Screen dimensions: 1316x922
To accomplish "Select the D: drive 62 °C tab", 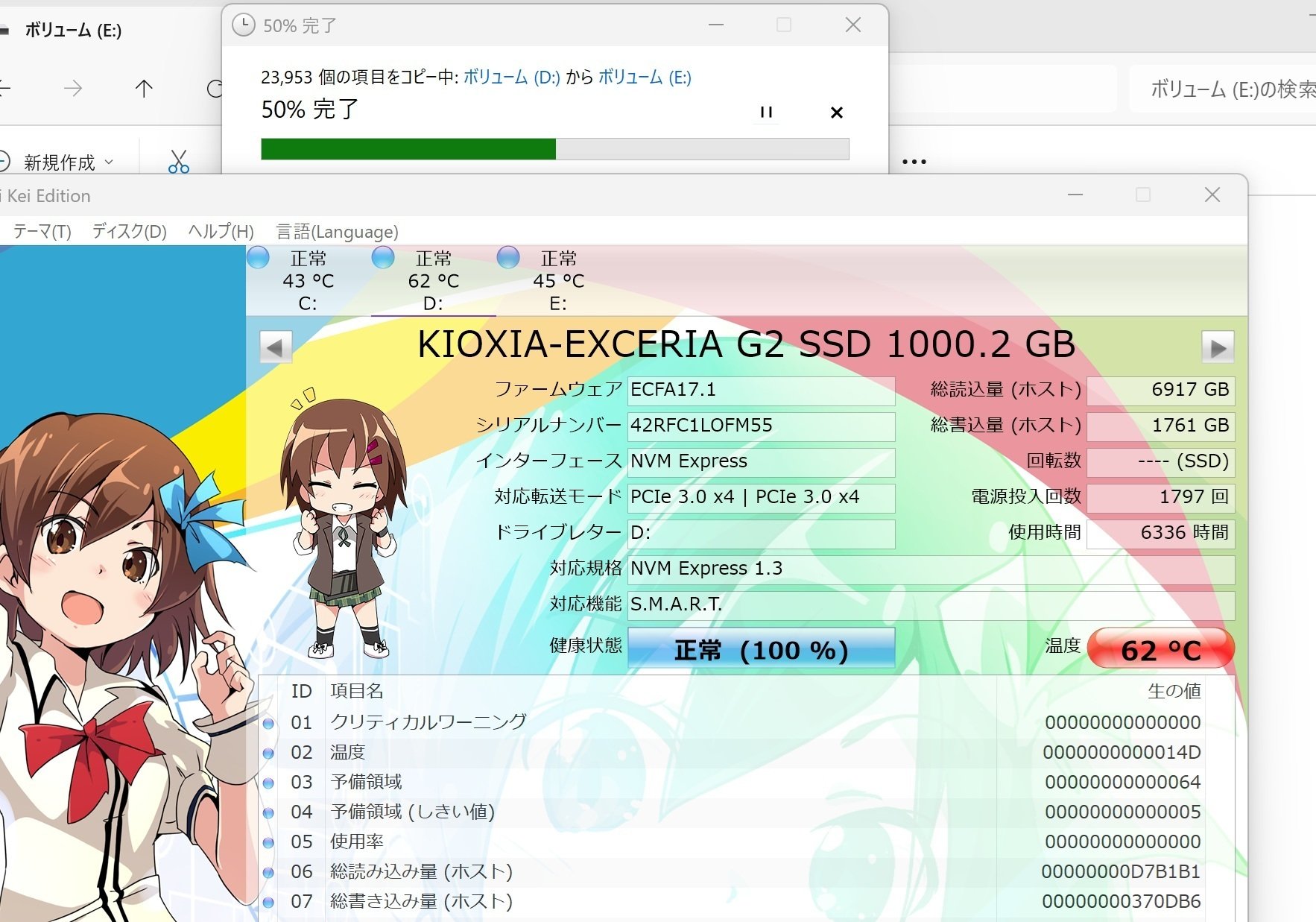I will pos(433,280).
